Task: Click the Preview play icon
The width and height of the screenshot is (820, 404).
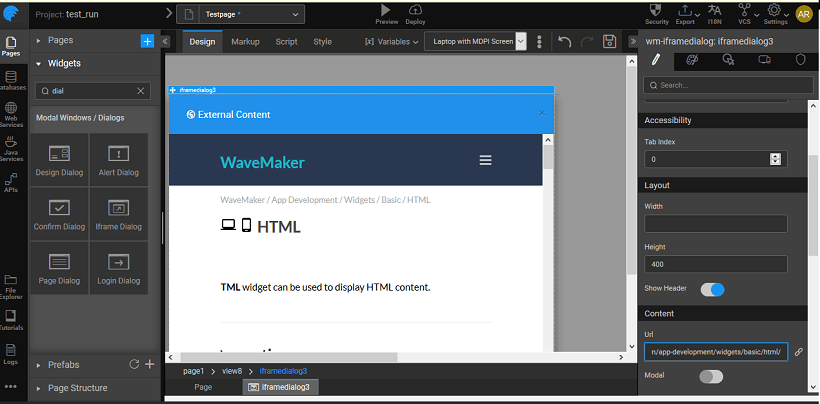Action: coord(386,10)
